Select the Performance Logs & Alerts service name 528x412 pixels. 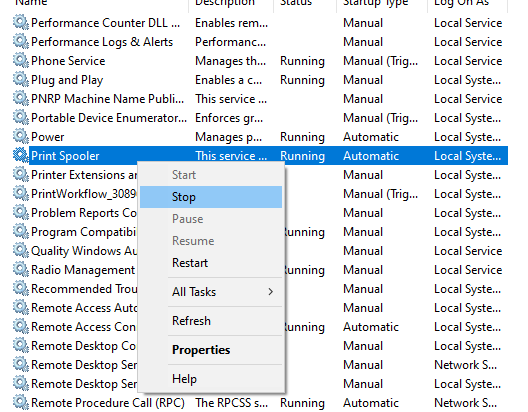[x=102, y=42]
